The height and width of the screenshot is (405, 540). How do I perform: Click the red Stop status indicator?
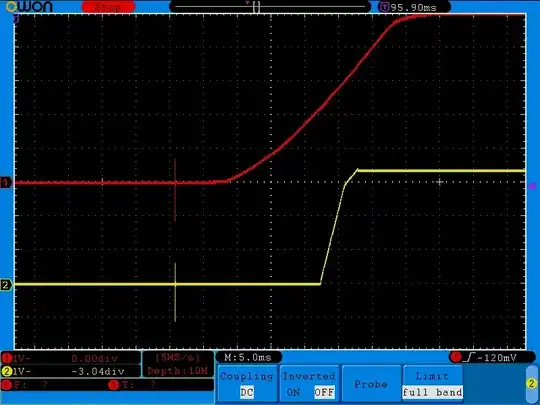(x=108, y=7)
